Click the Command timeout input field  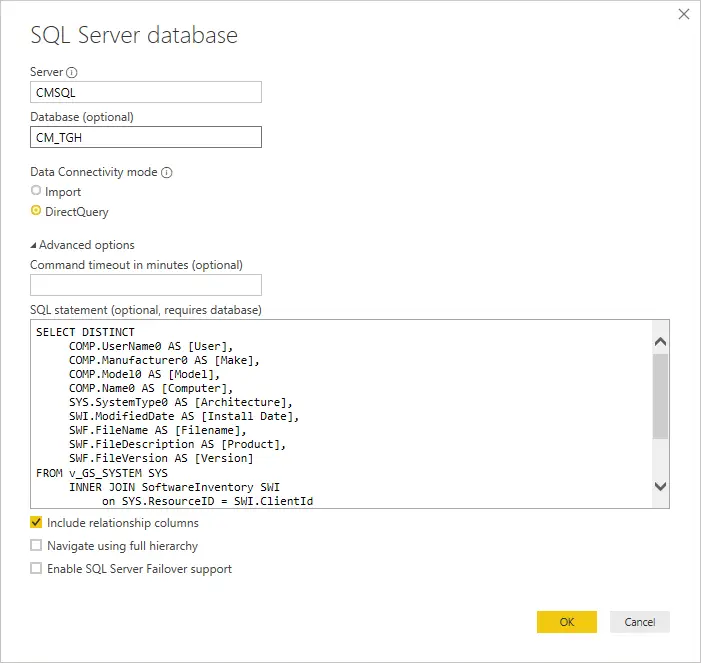146,285
